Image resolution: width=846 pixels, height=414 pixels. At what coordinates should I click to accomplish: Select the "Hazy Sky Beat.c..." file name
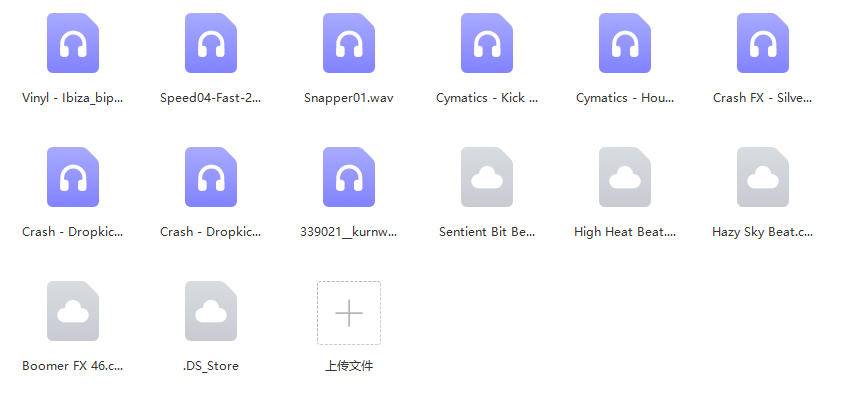763,232
